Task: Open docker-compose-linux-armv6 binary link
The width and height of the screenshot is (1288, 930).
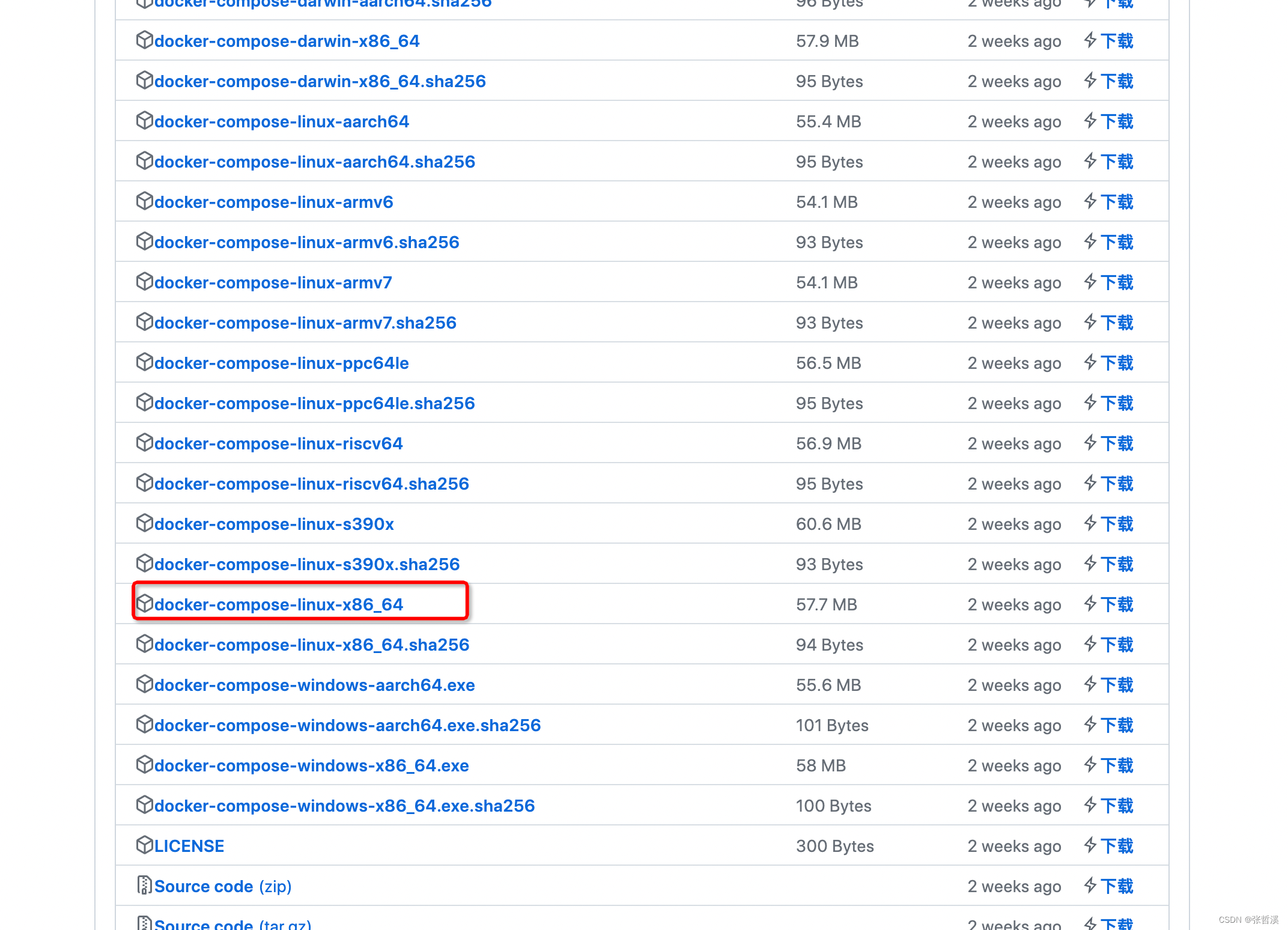Action: (x=273, y=202)
